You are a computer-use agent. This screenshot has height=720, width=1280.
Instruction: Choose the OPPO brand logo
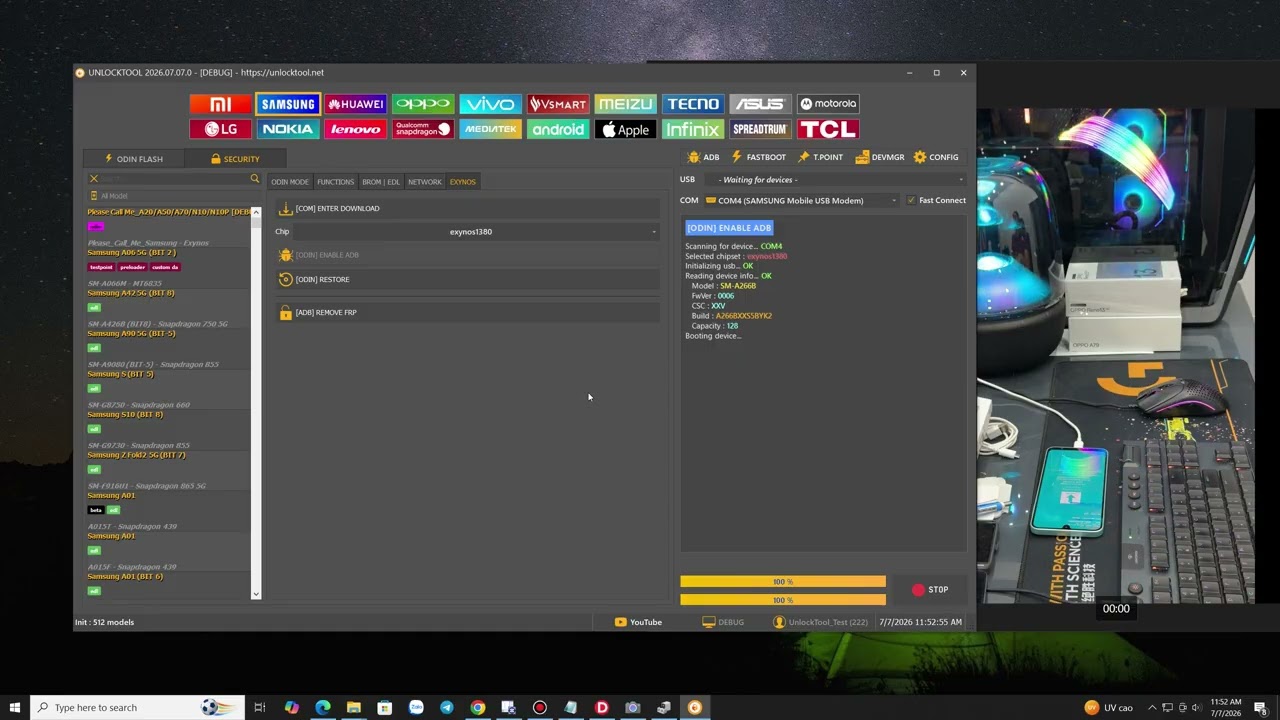(x=423, y=104)
